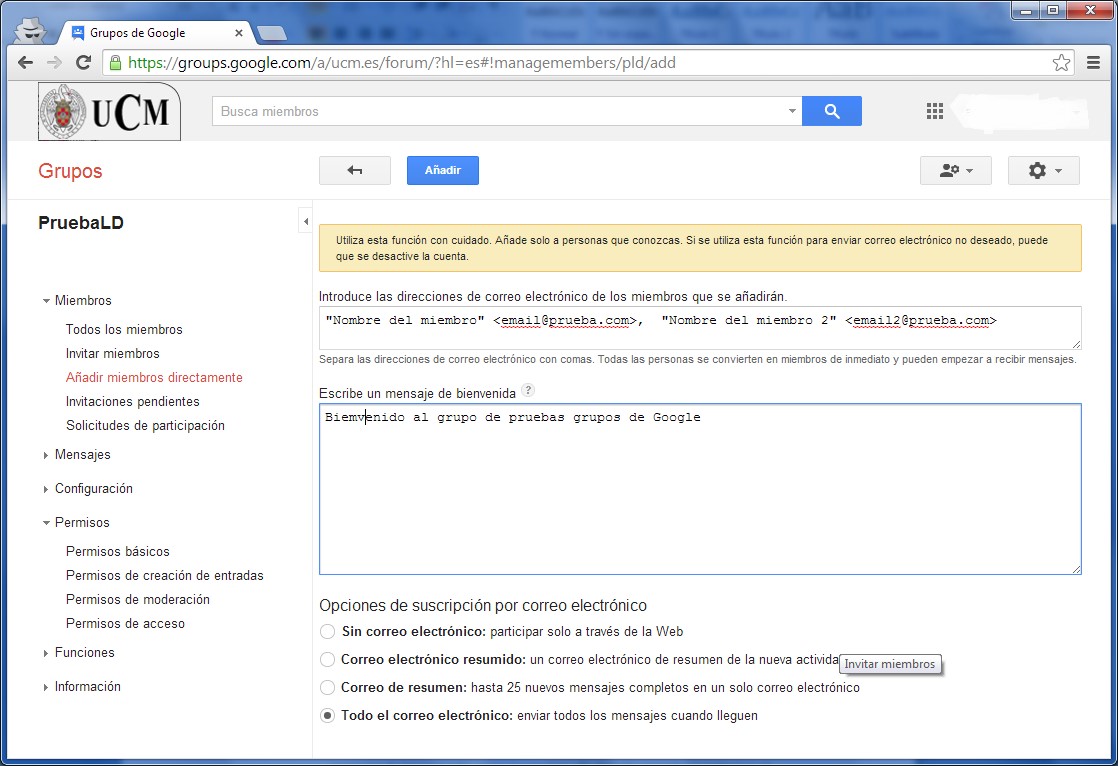The width and height of the screenshot is (1118, 766).
Task: Select the Grupos de Google browser tab
Action: [x=153, y=33]
